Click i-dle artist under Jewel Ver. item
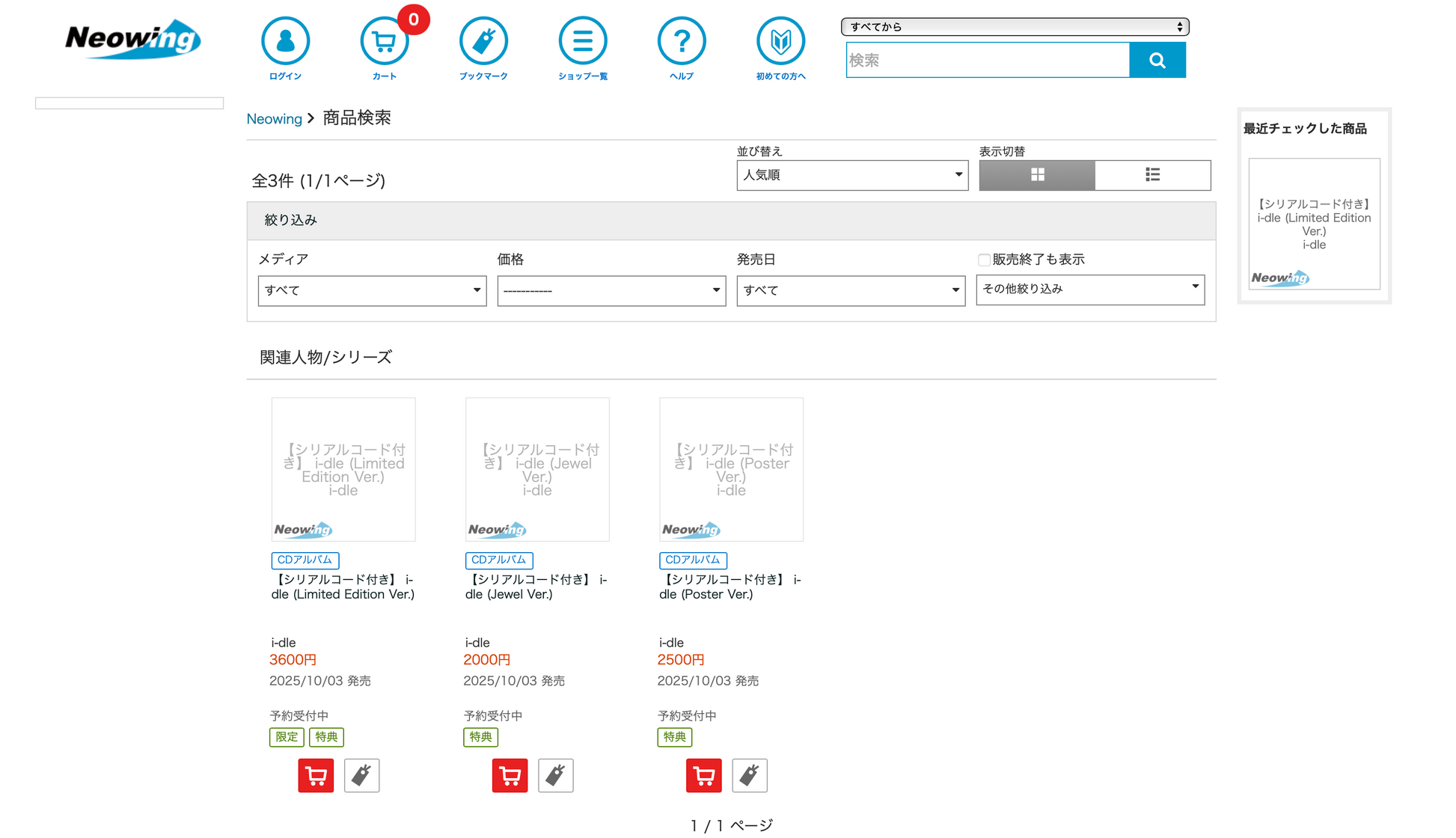Image resolution: width=1456 pixels, height=838 pixels. point(477,643)
